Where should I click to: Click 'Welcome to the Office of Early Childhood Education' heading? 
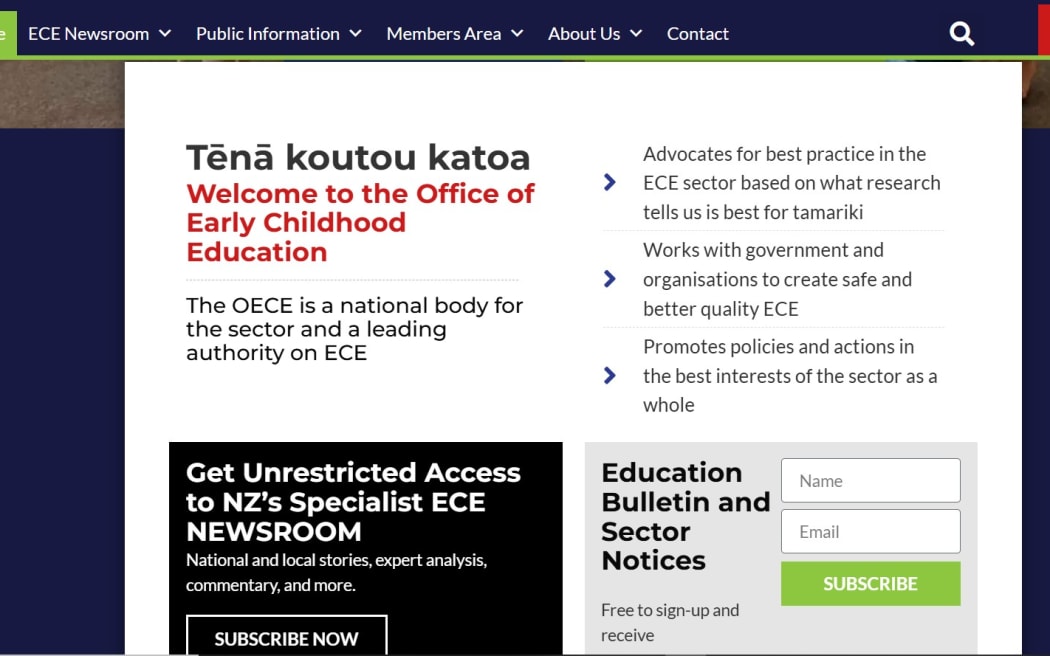point(360,223)
